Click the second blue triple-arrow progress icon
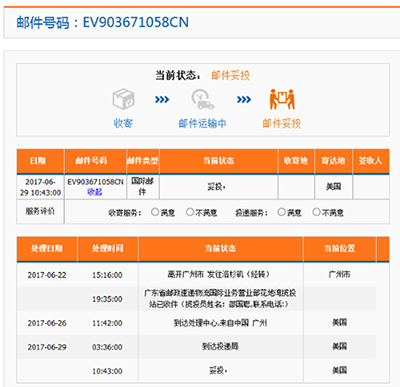The height and width of the screenshot is (387, 400). pyautogui.click(x=244, y=99)
